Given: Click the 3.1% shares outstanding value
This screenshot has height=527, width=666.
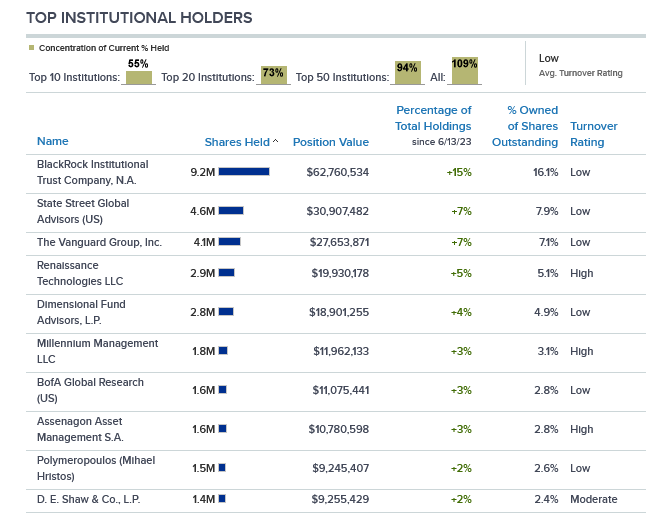Looking at the screenshot, I should click(x=548, y=351).
